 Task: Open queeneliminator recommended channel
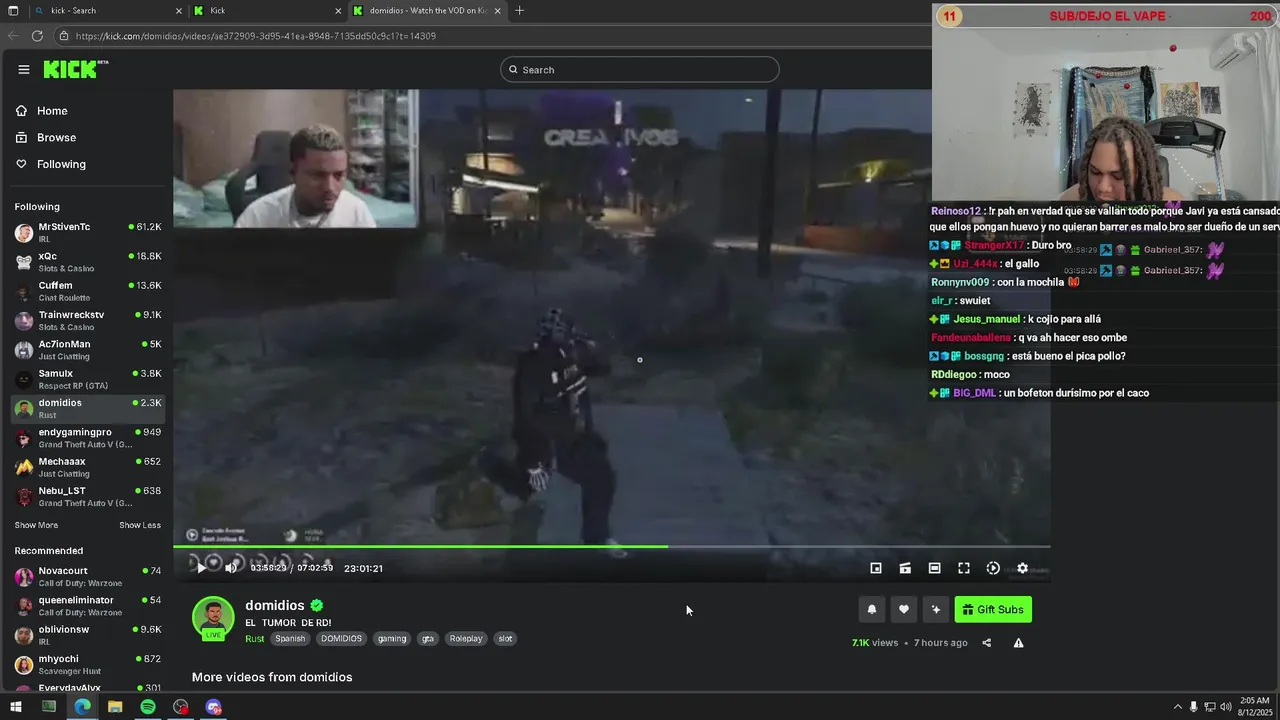[88, 605]
